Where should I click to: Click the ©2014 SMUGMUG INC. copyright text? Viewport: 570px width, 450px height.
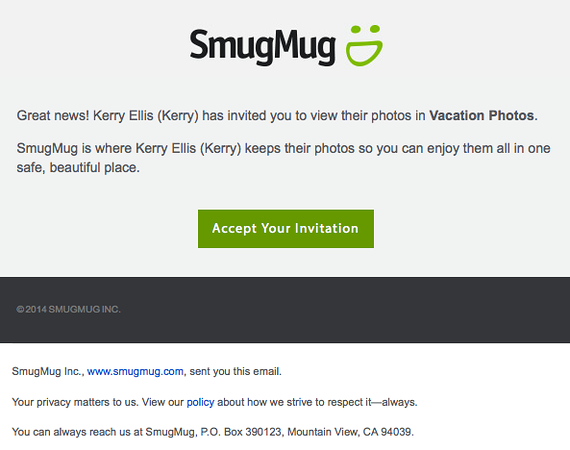pyautogui.click(x=68, y=309)
